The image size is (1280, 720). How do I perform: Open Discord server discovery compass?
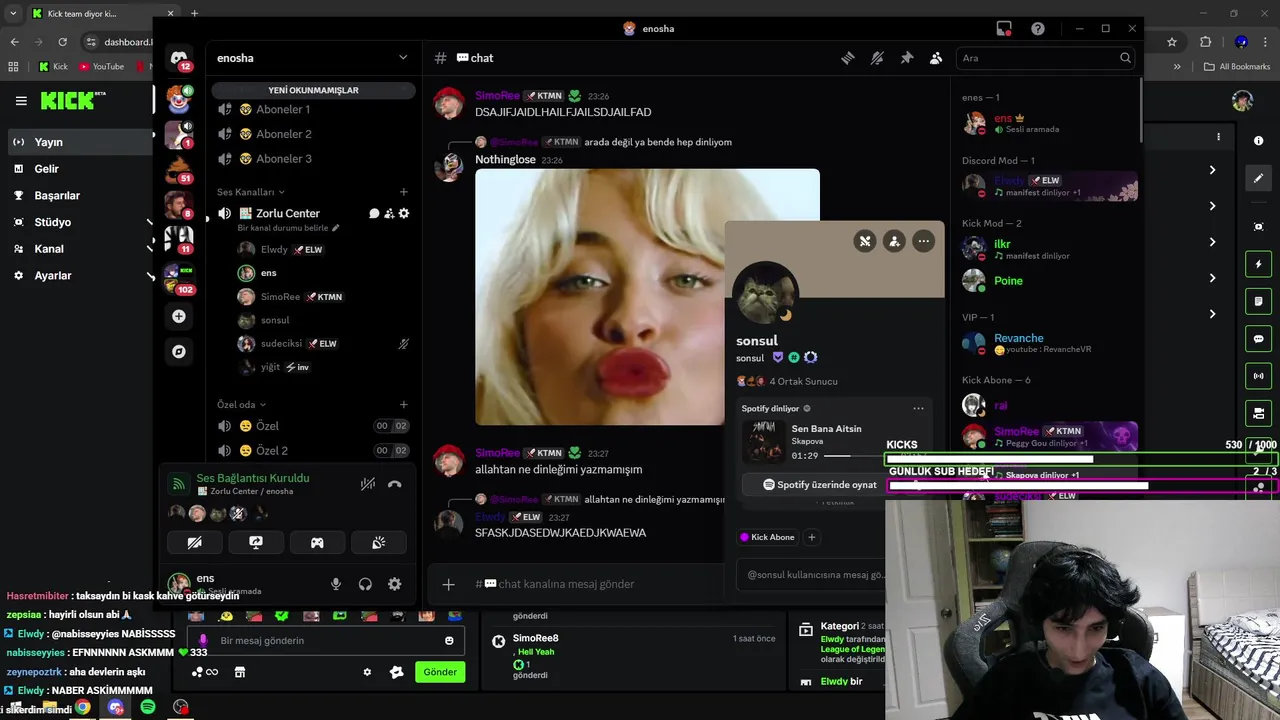179,351
